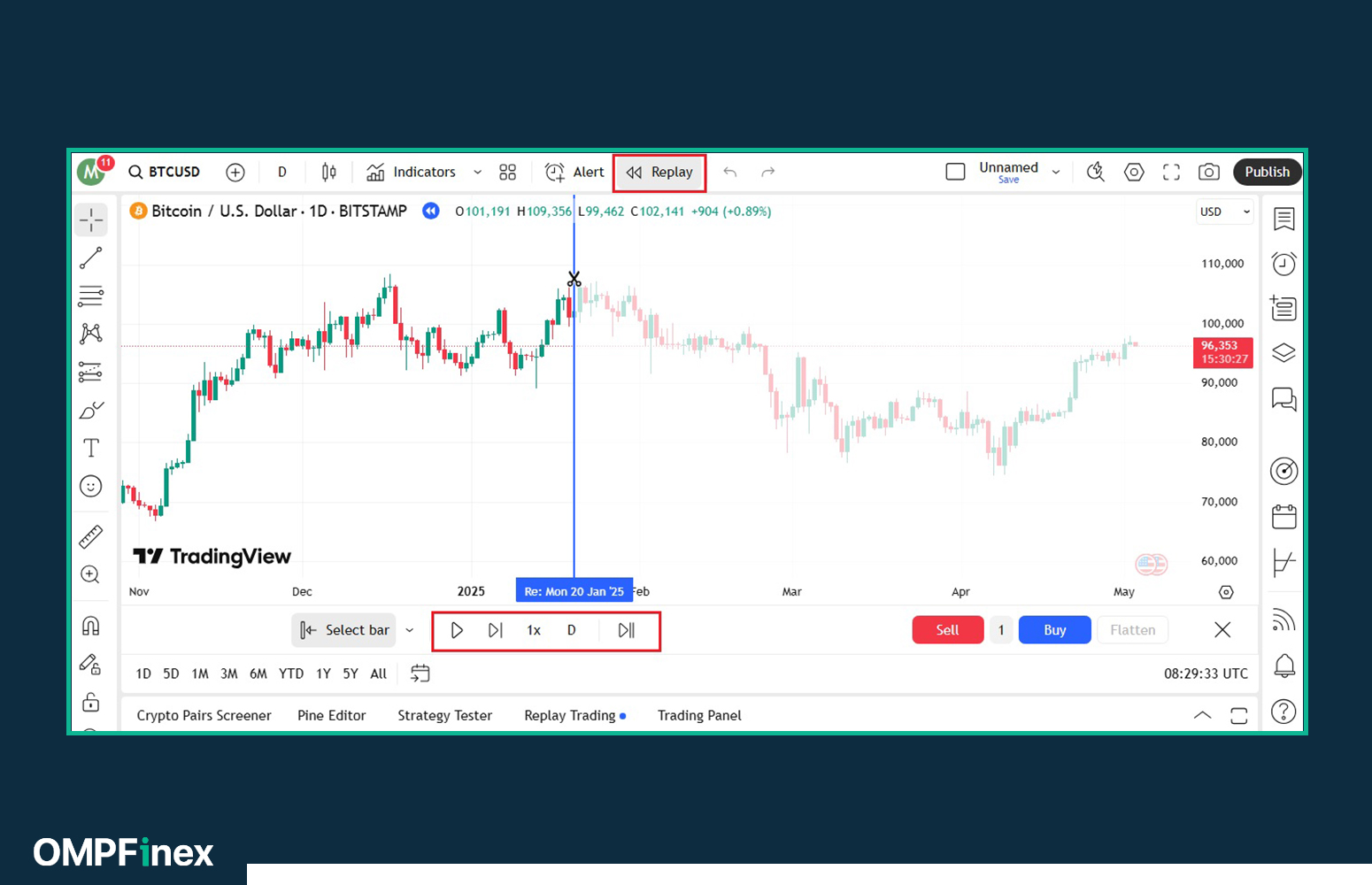Viewport: 1372px width, 885px height.
Task: Click the blue Buy button
Action: click(x=1055, y=630)
